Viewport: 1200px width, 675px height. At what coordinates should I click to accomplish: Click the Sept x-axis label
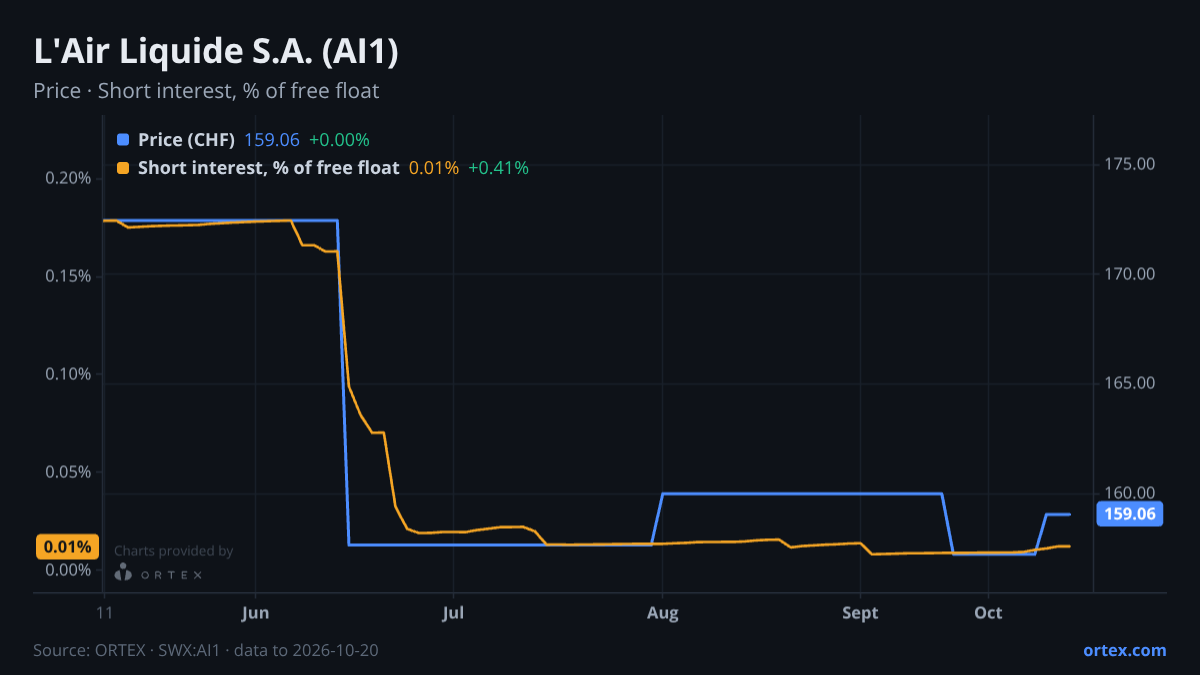click(861, 614)
